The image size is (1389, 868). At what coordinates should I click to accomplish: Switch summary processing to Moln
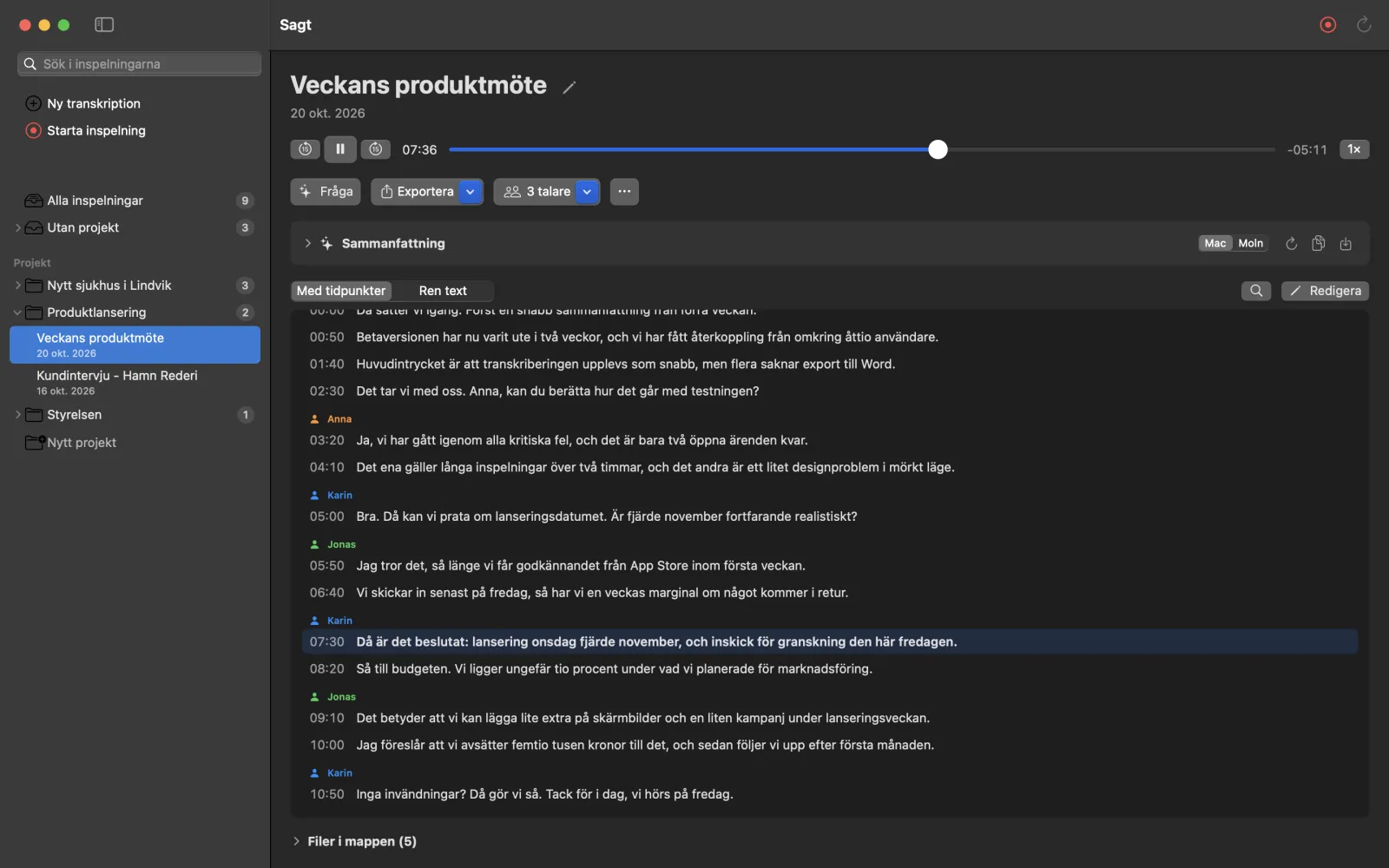[1251, 244]
